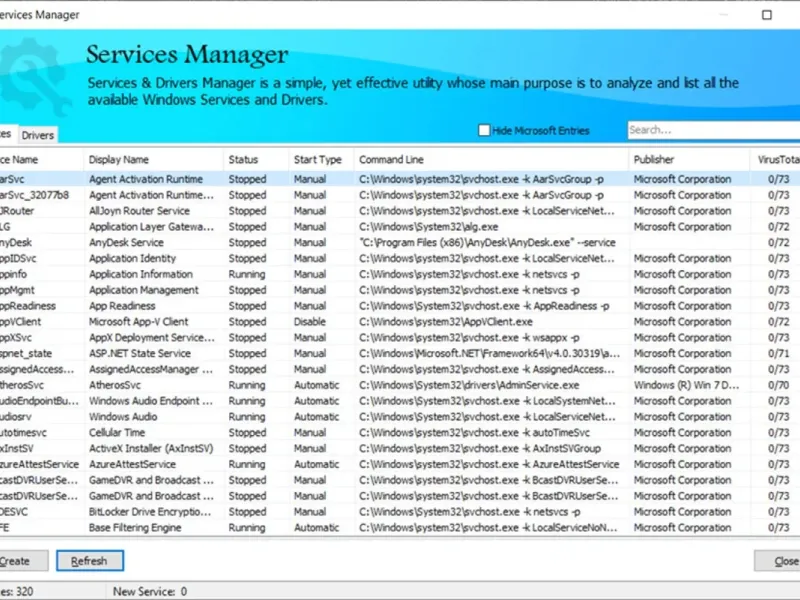Click the AnyDesk.exe --service command line cell
This screenshot has height=600, width=800.
[x=487, y=242]
